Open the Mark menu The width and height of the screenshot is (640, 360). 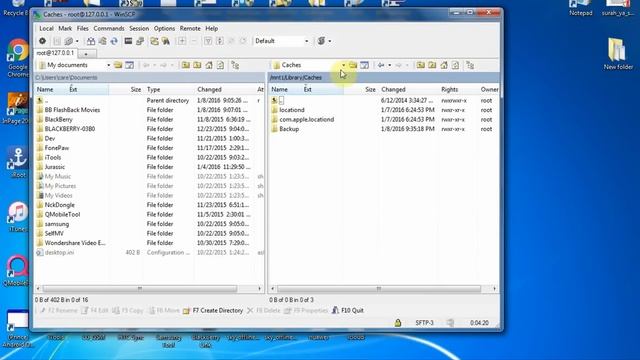(x=65, y=29)
